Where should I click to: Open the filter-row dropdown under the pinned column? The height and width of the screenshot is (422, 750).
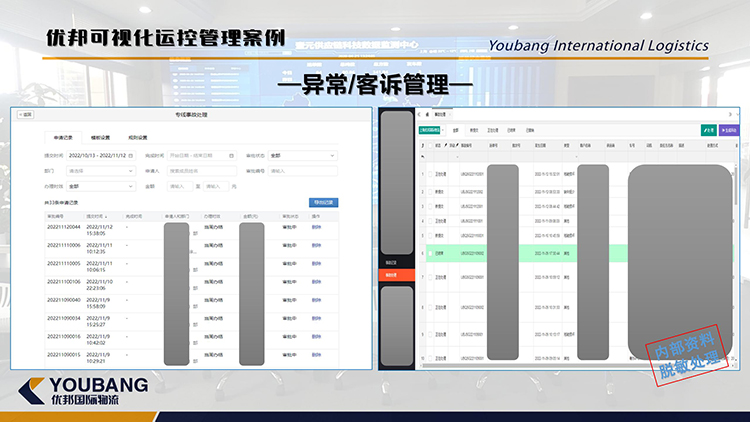click(457, 157)
